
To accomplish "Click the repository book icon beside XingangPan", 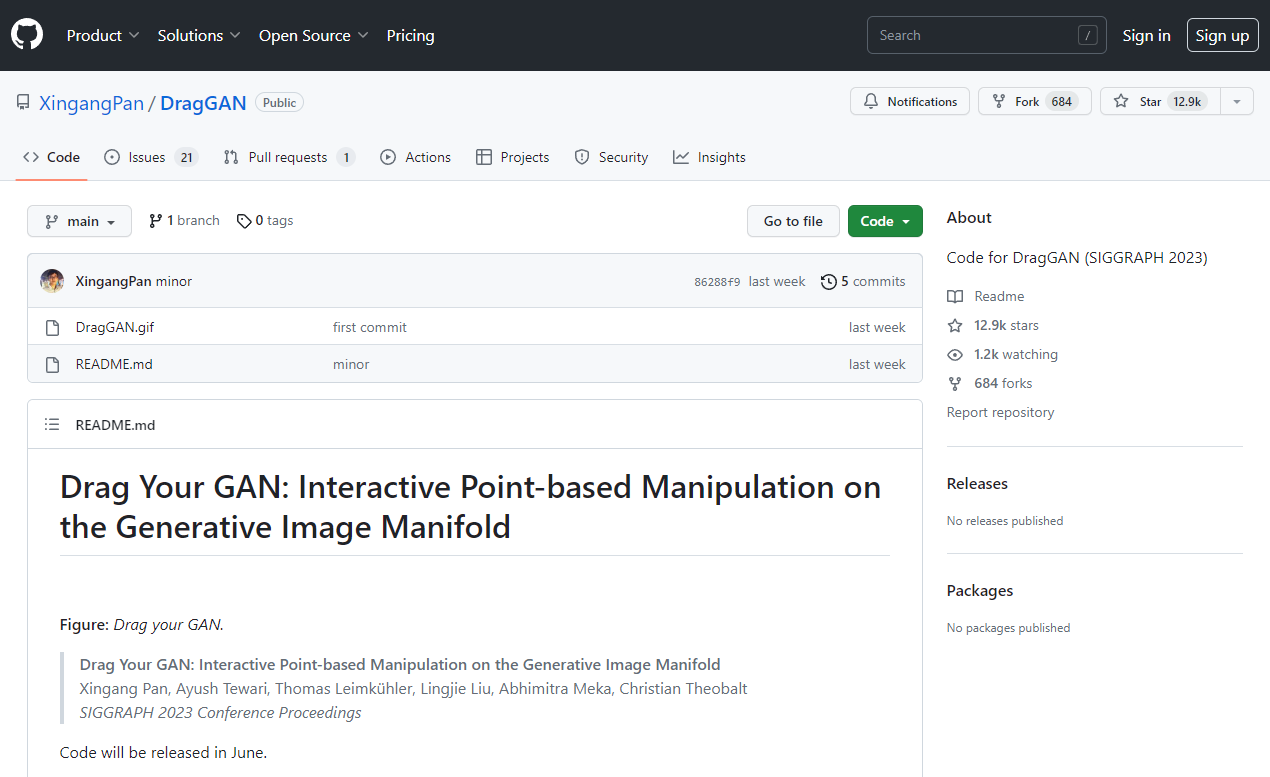I will pos(23,102).
